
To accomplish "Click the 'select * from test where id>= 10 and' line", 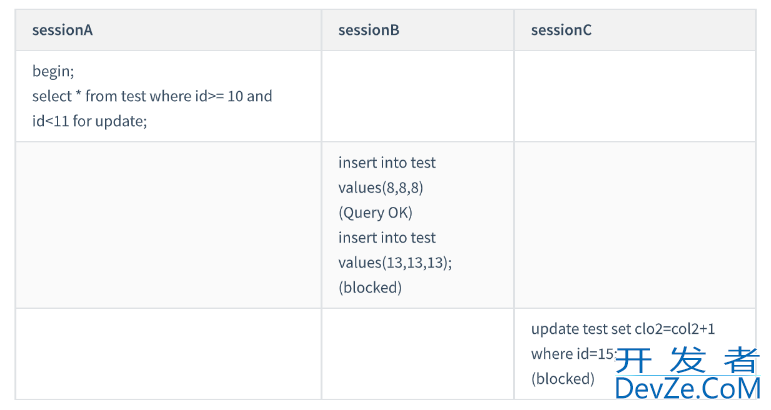I will click(x=152, y=96).
